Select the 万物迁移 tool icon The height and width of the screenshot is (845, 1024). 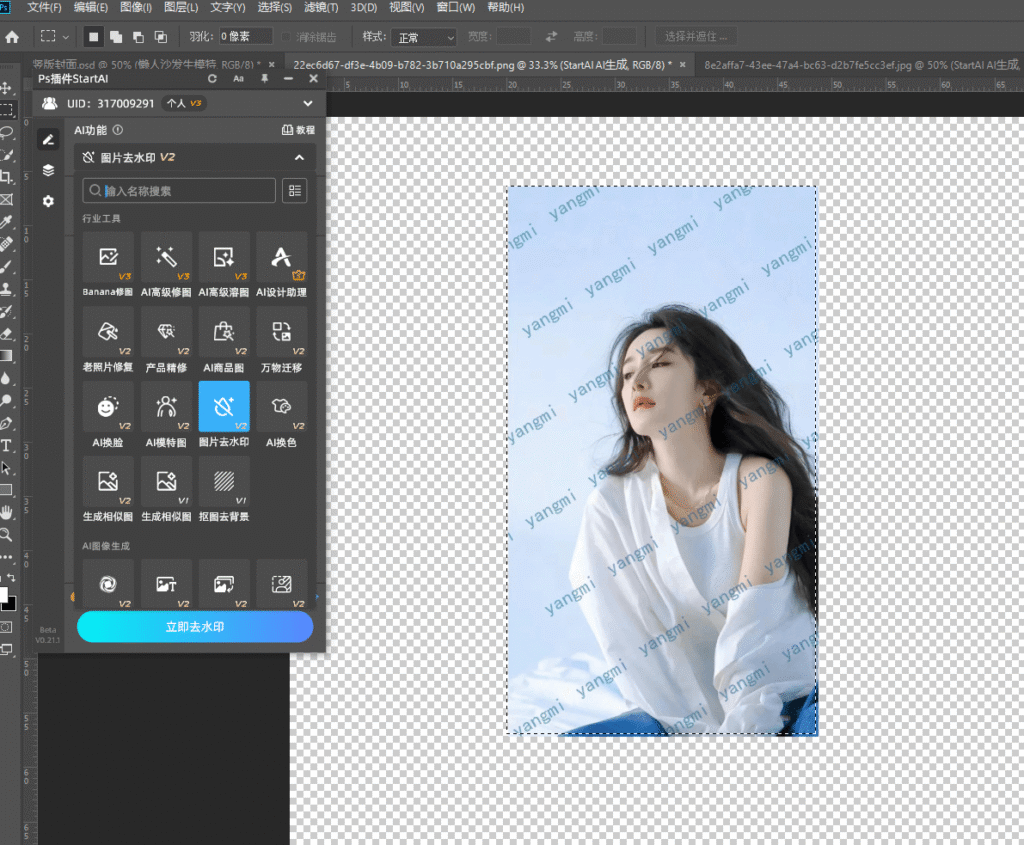281,332
